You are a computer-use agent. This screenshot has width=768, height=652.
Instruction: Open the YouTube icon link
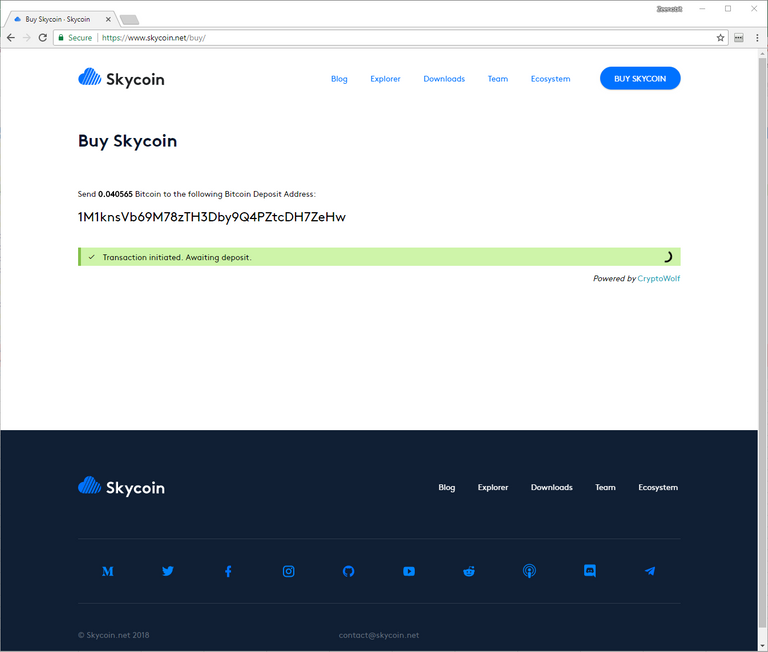click(409, 571)
